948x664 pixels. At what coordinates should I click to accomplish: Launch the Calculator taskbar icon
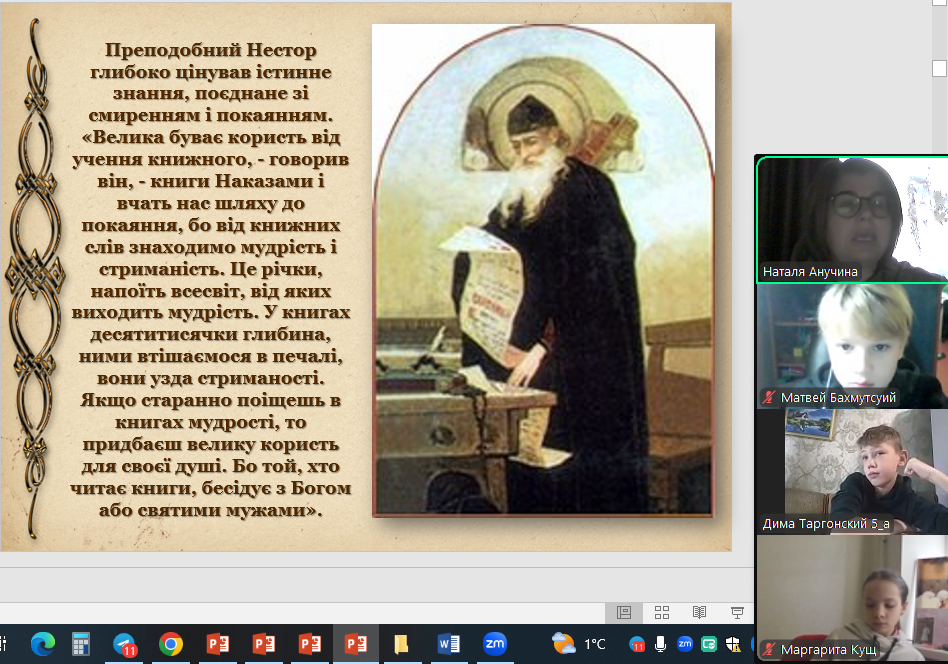click(80, 644)
